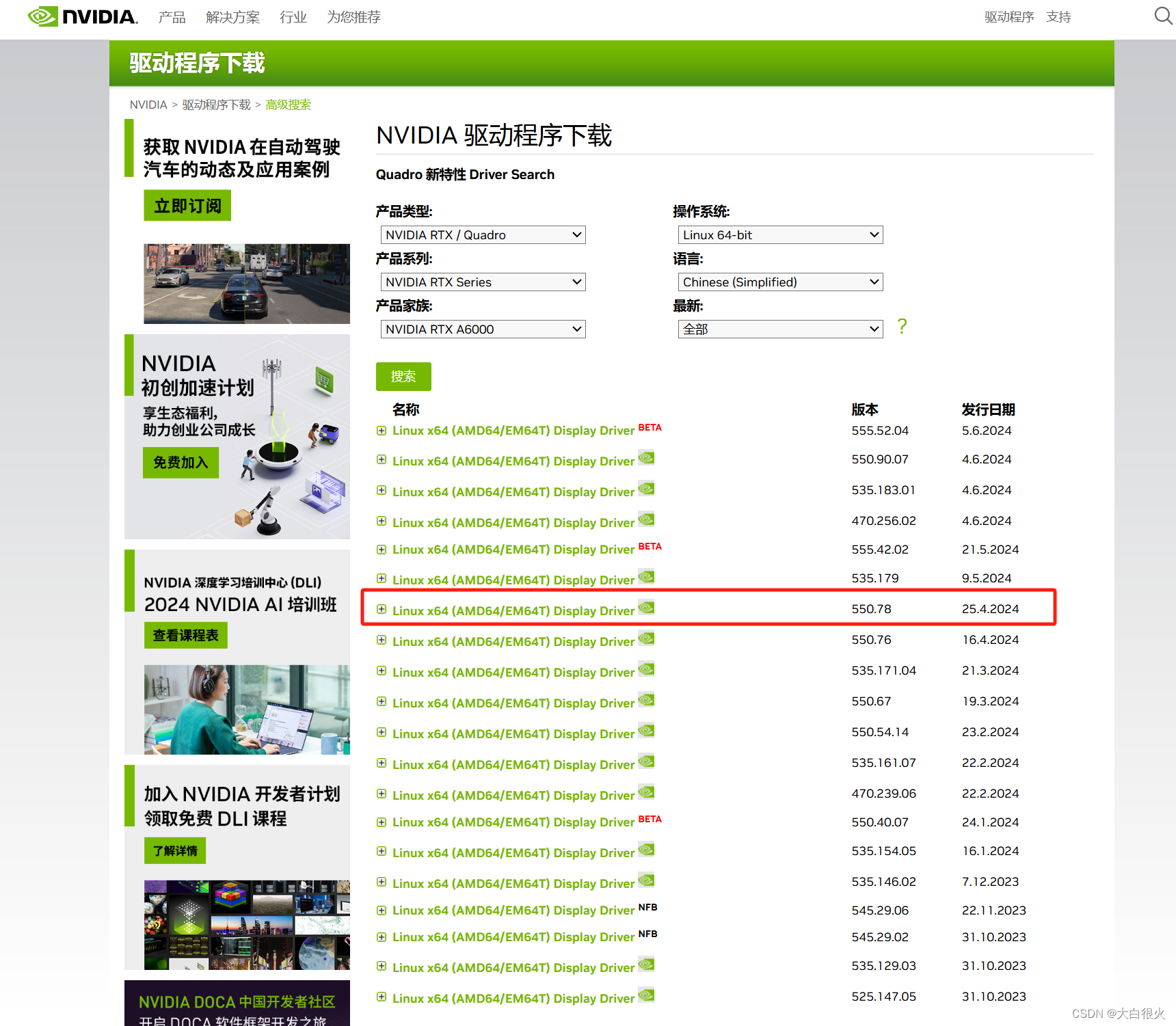Click the autonomous driving street thumbnail
1176x1026 pixels.
coord(247,284)
